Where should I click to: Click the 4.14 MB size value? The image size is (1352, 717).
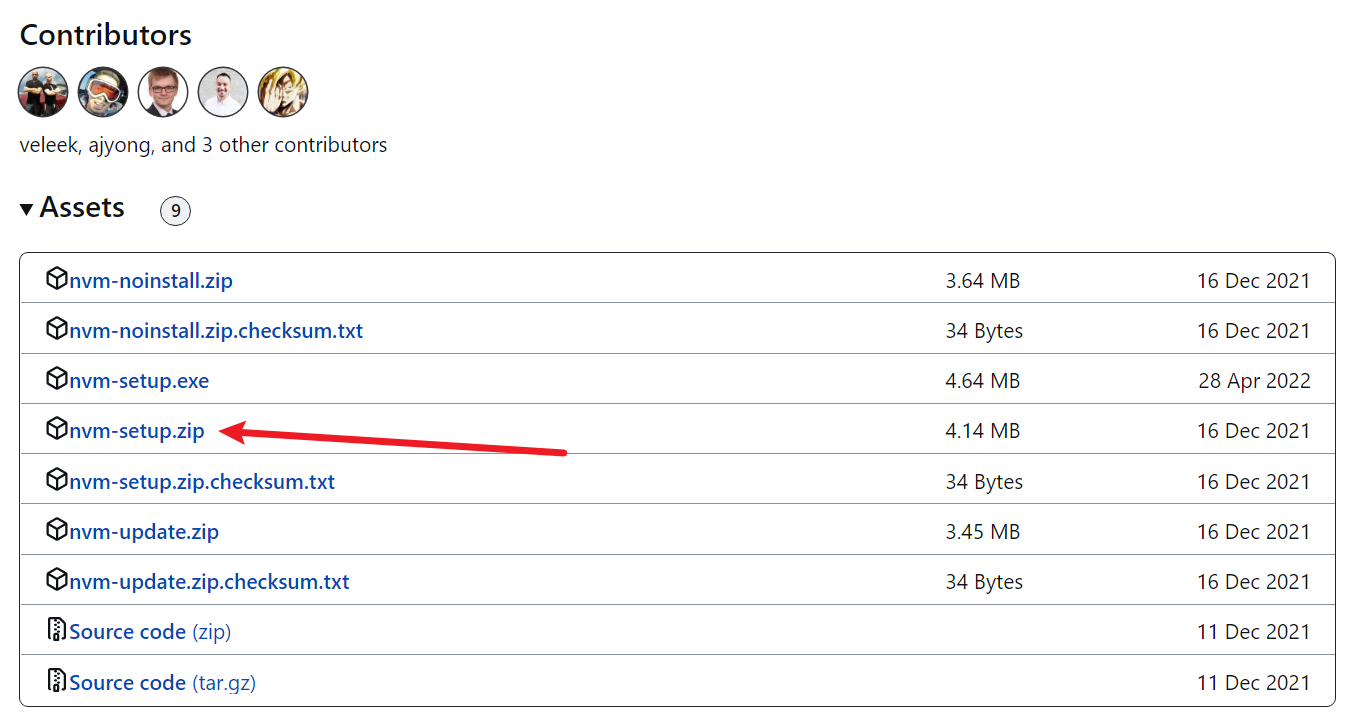coord(983,431)
